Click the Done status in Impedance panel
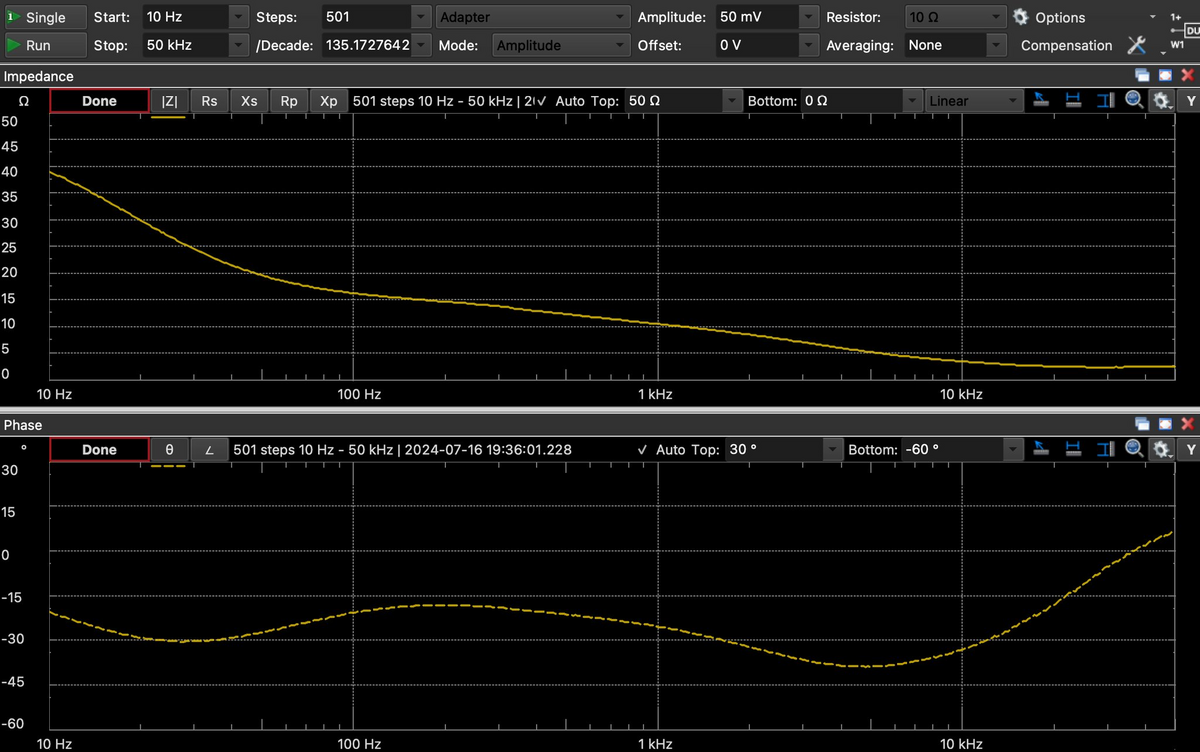1200x752 pixels. pos(99,101)
